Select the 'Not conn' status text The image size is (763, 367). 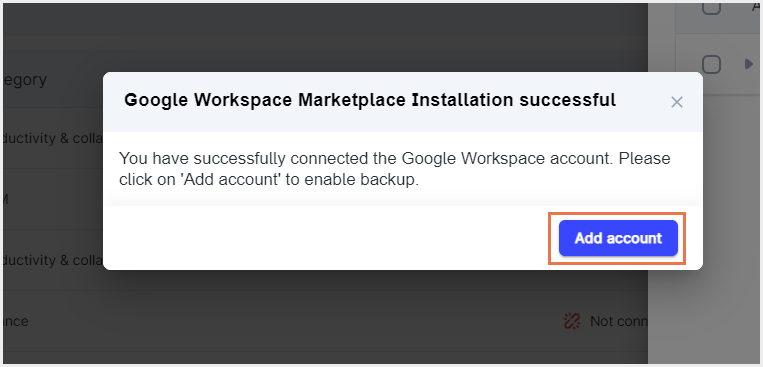click(618, 321)
